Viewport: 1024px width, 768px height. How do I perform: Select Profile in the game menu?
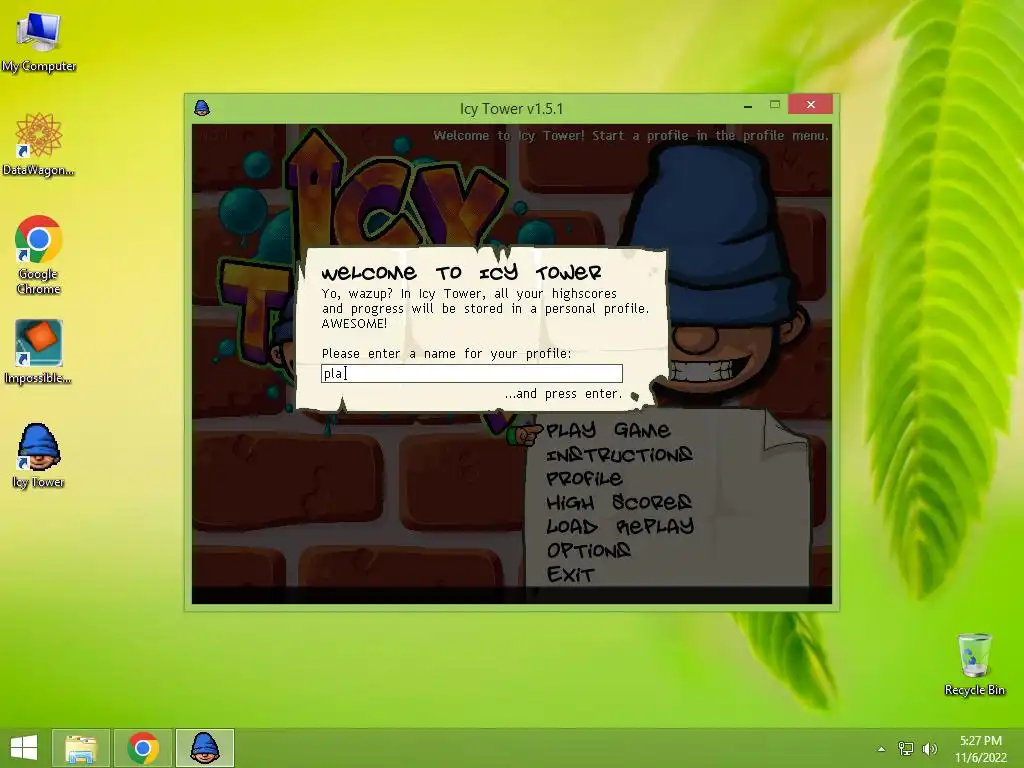coord(584,479)
